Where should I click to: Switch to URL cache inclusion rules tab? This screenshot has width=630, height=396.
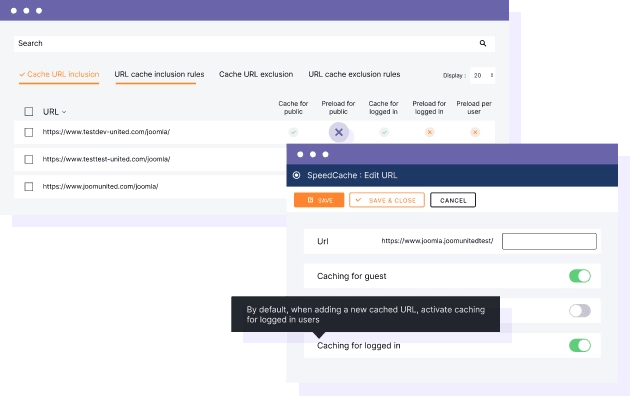[x=159, y=74]
